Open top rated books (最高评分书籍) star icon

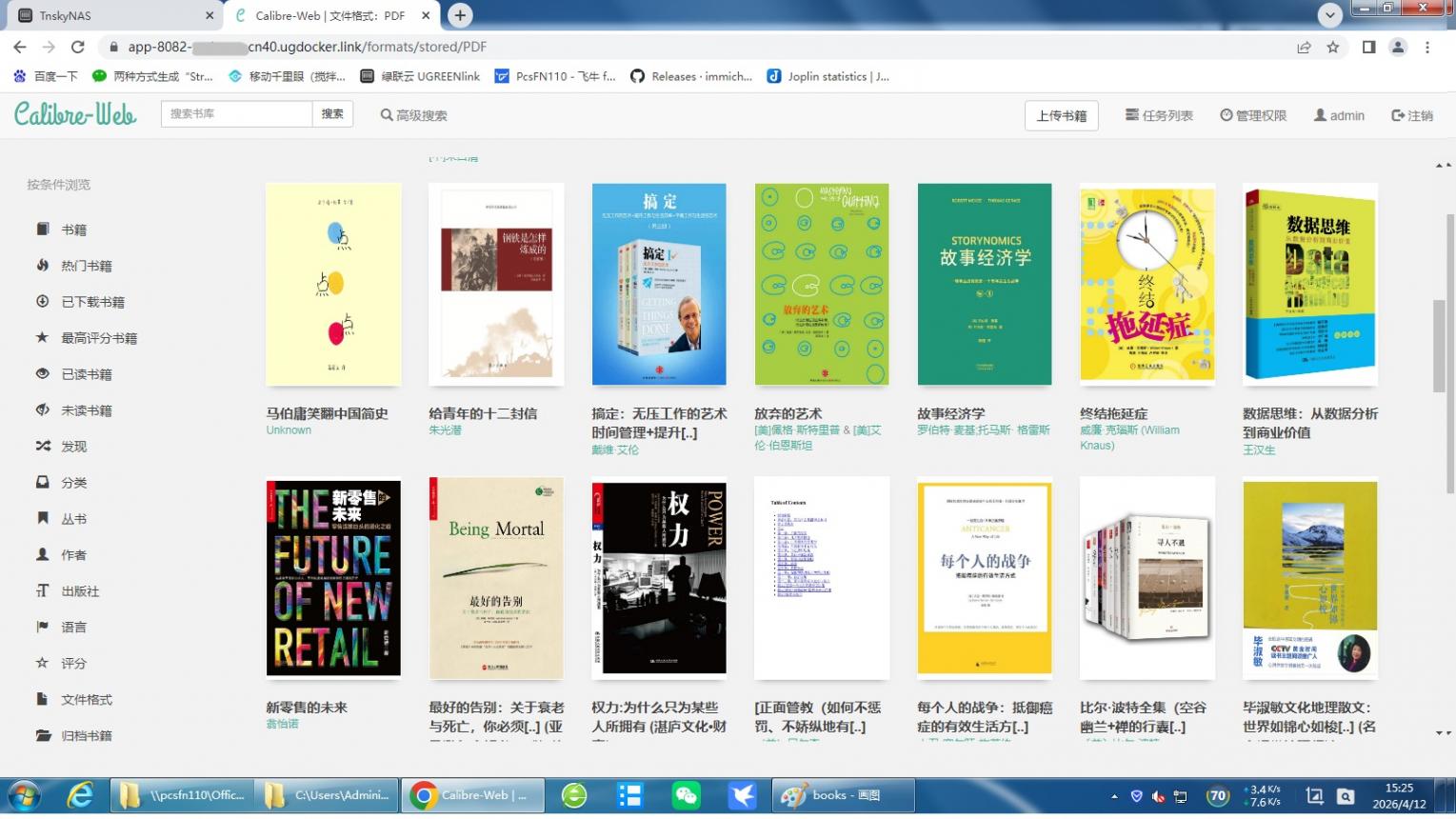coord(43,338)
